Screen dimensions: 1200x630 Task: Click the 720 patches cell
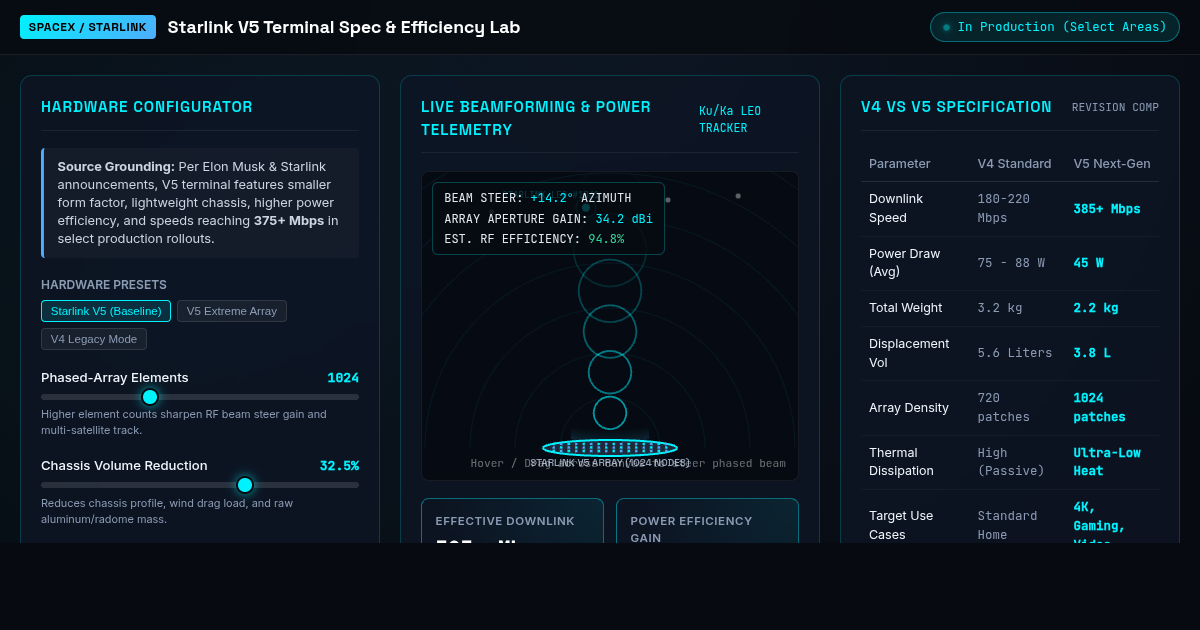pos(1004,408)
